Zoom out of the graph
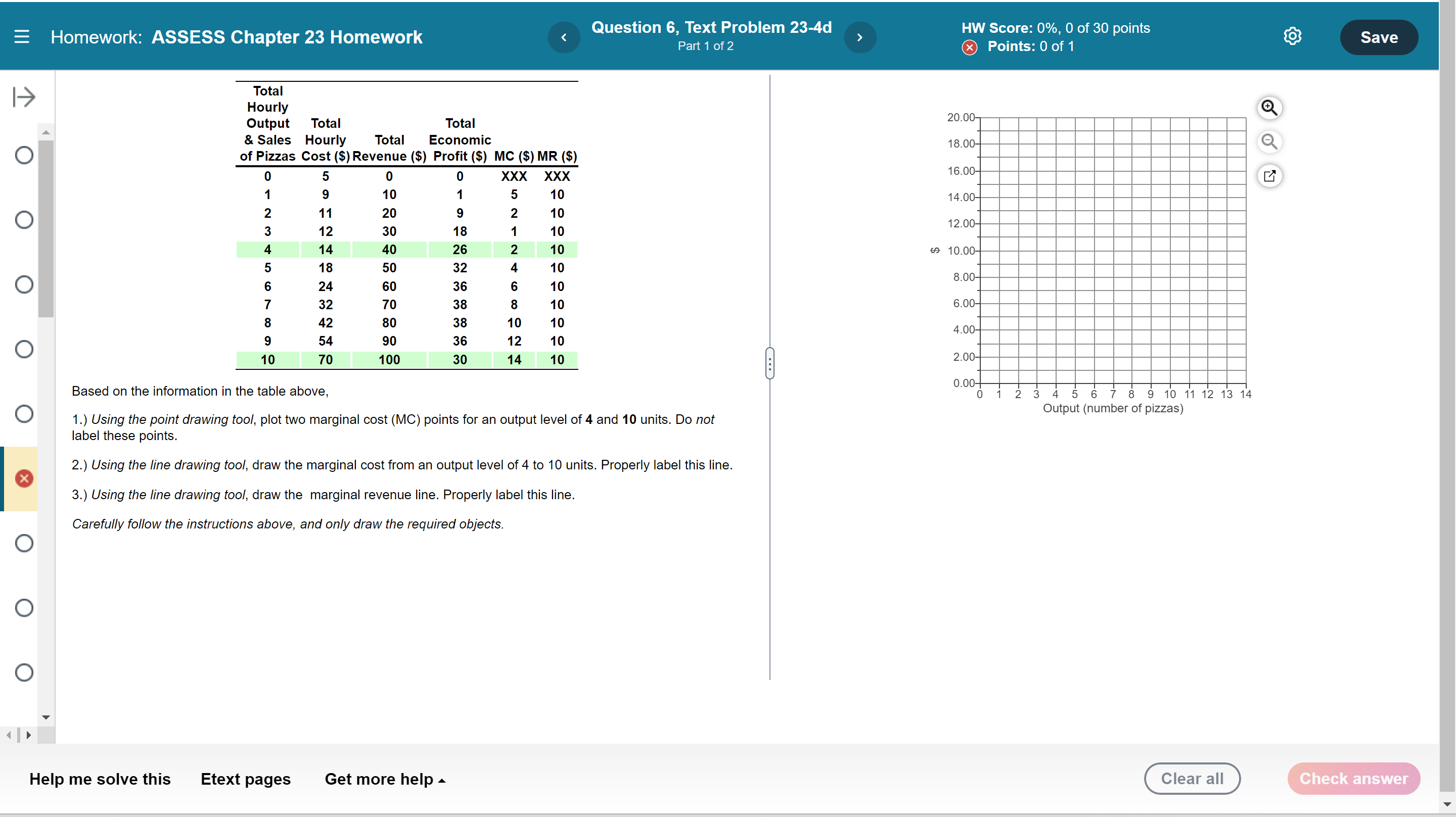Image resolution: width=1456 pixels, height=817 pixels. click(x=1269, y=141)
